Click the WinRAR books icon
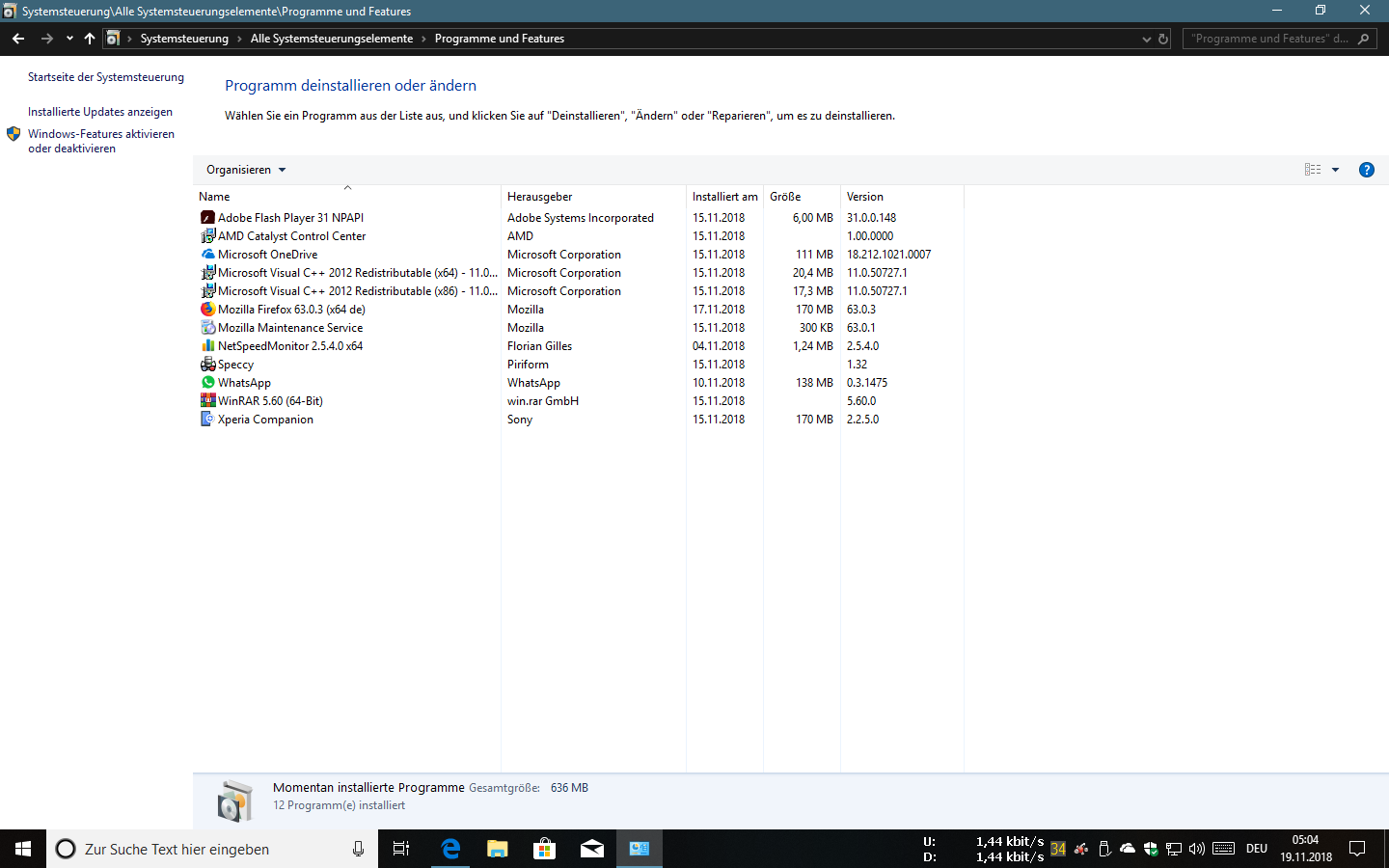The height and width of the screenshot is (868, 1389). pos(207,401)
